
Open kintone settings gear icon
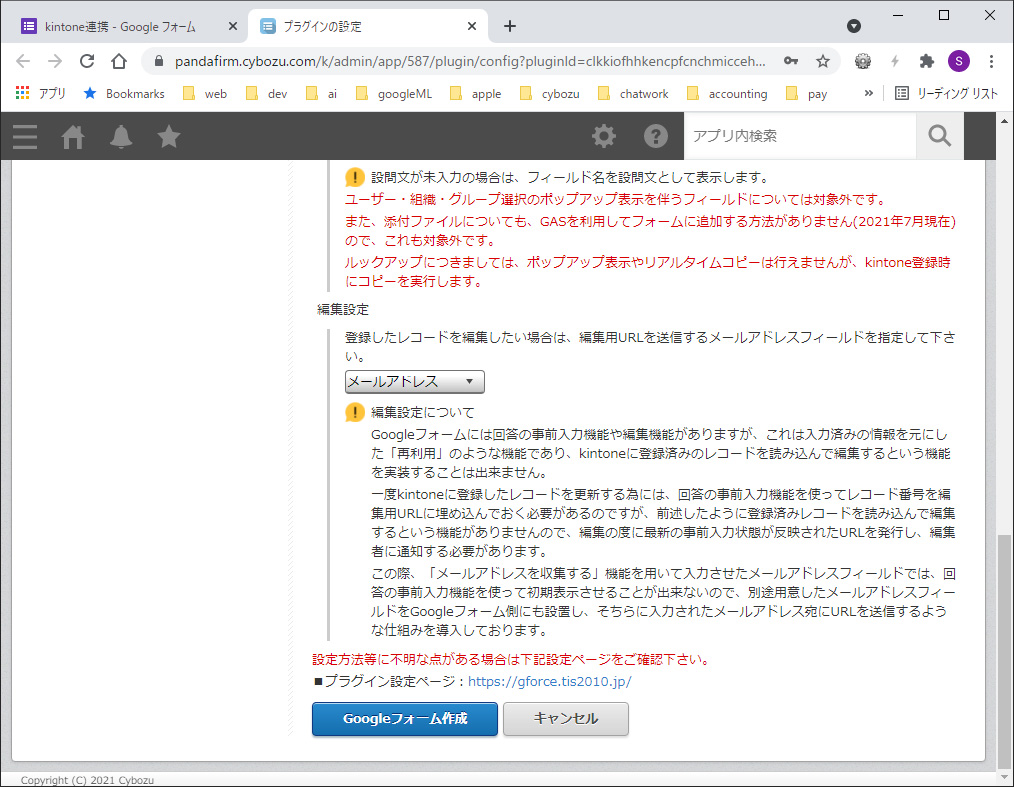(604, 136)
